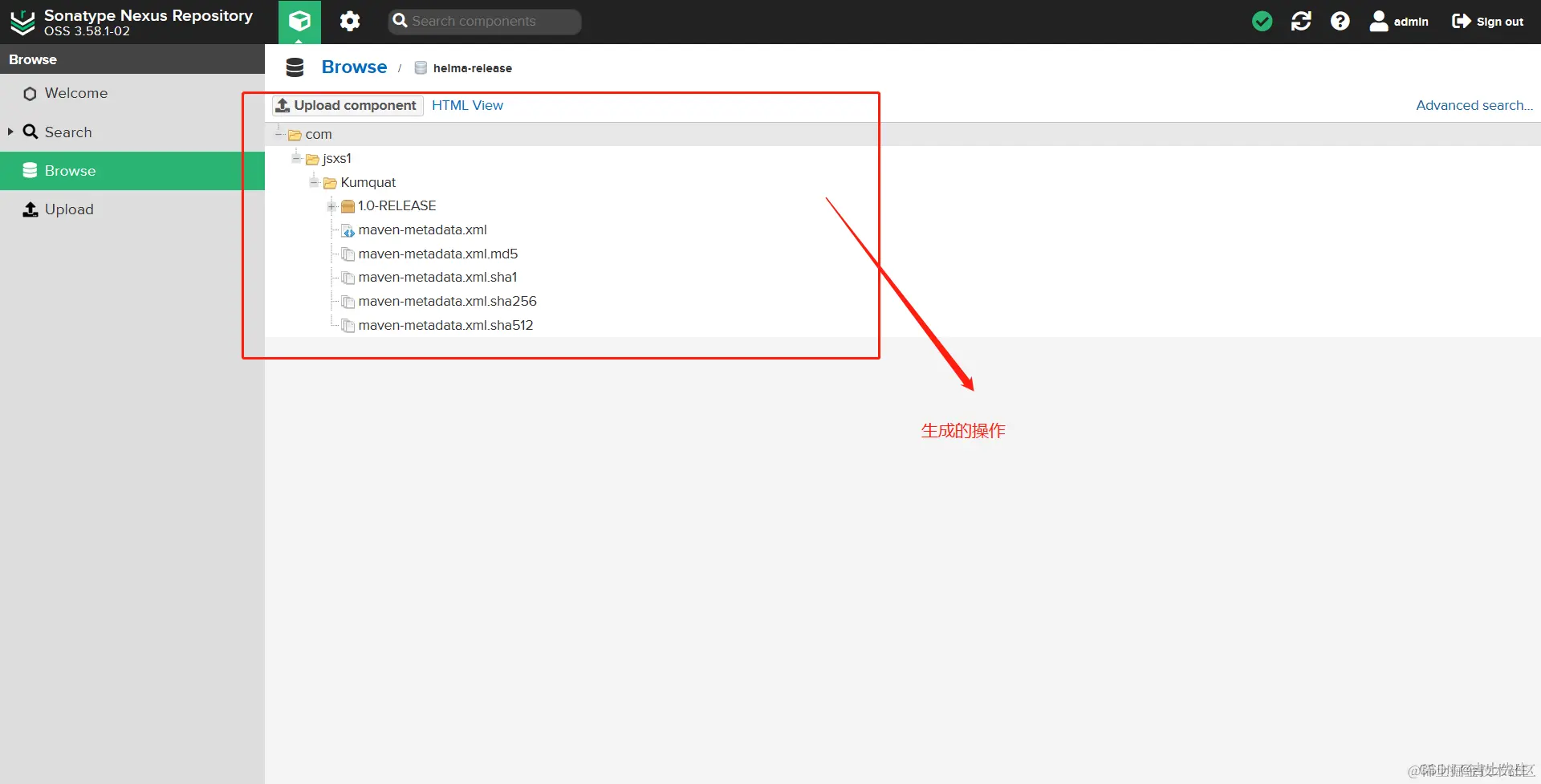The image size is (1541, 784).
Task: Check the green system status icon
Action: tap(1262, 22)
